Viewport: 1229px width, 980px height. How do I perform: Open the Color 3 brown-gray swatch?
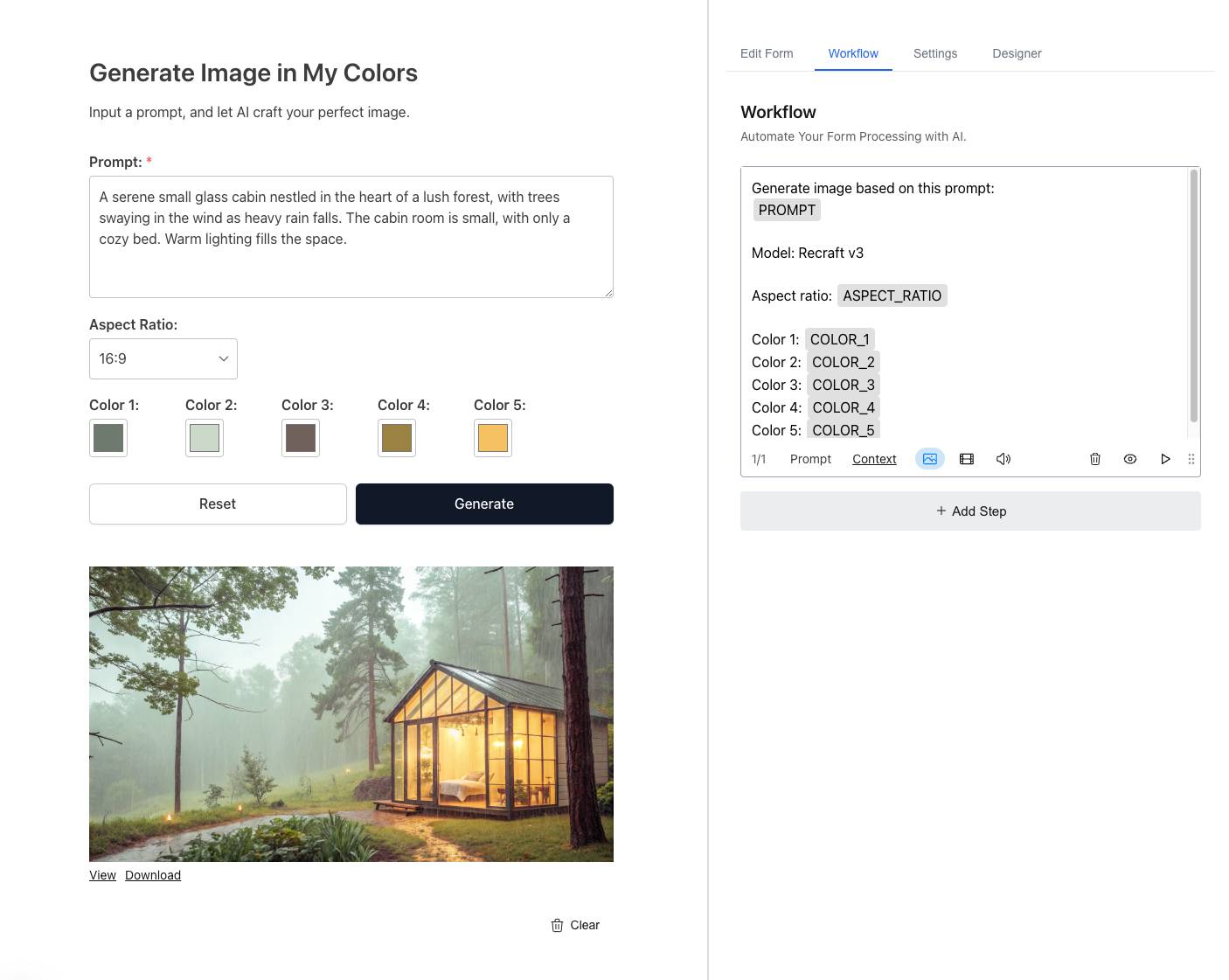(301, 438)
